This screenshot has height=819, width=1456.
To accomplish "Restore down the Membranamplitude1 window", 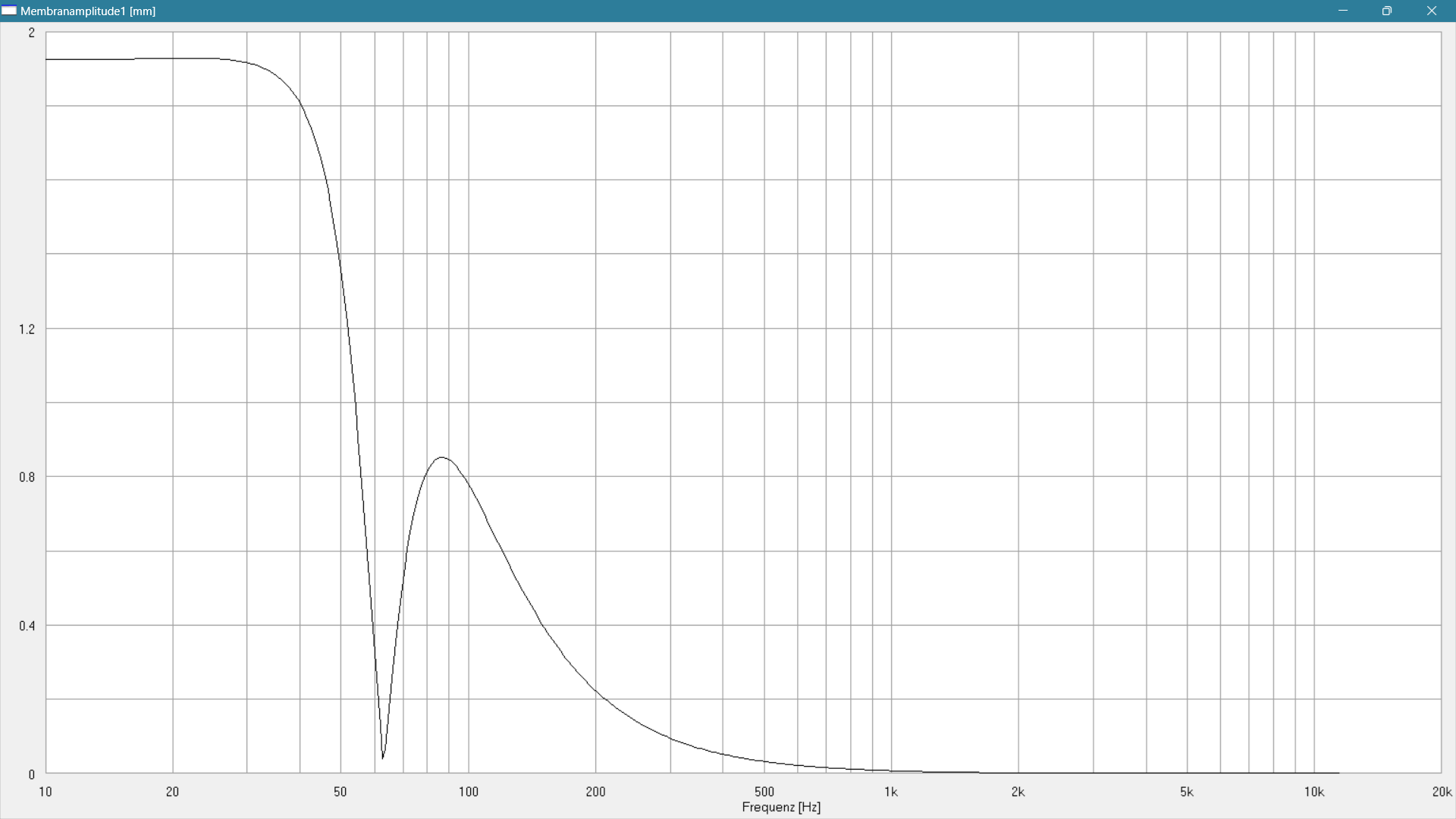I will click(1387, 11).
